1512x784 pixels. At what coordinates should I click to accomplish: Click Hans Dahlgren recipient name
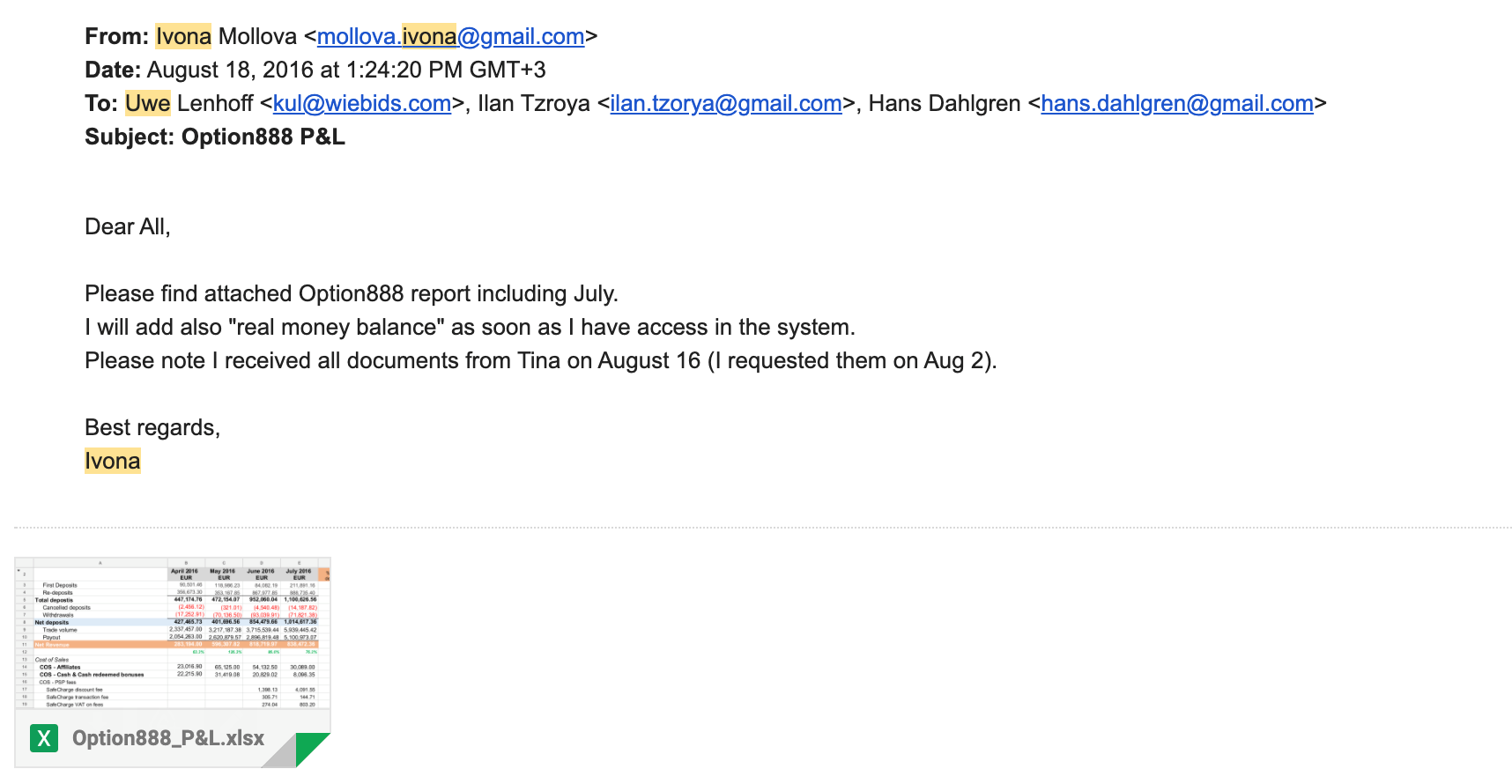945,103
